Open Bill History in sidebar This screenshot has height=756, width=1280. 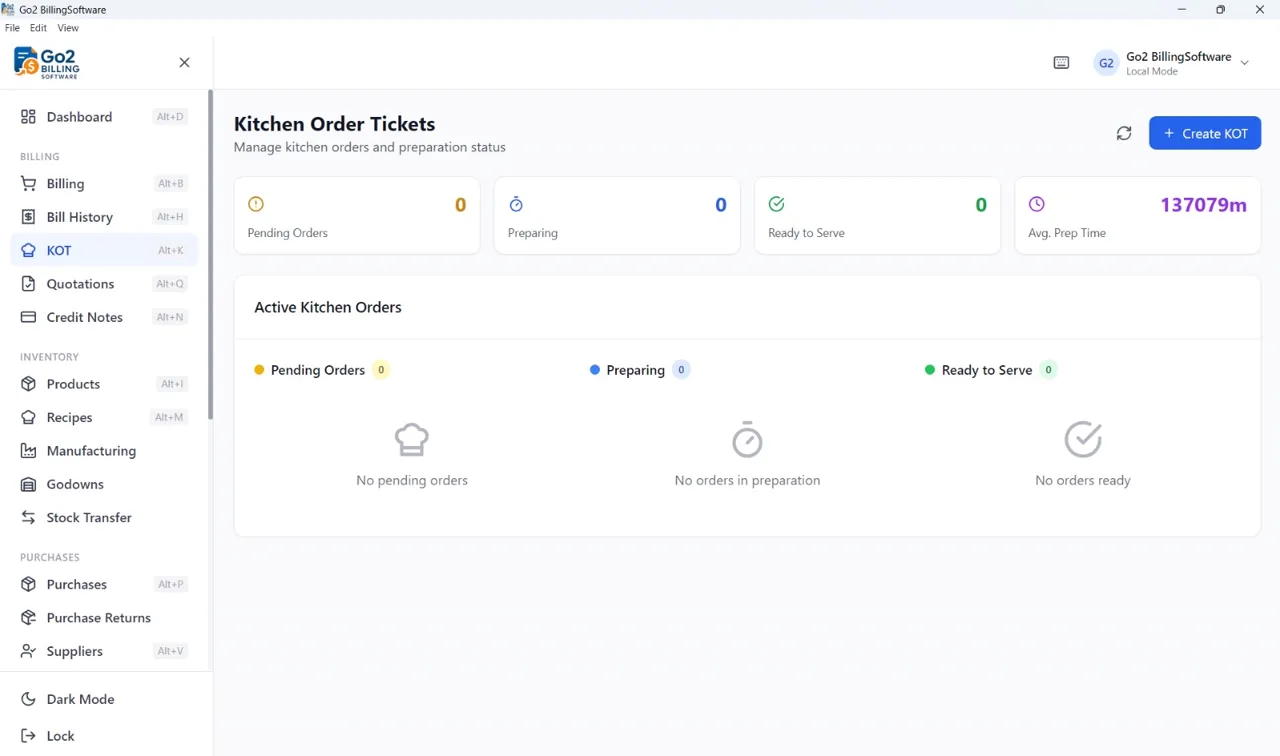point(104,217)
